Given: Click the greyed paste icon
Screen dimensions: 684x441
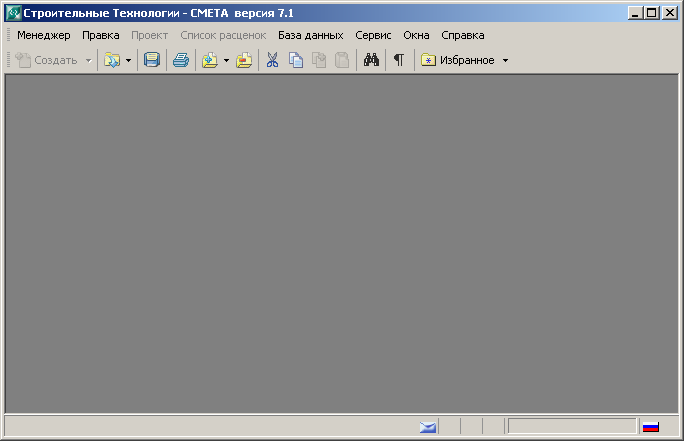Looking at the screenshot, I should coord(319,60).
